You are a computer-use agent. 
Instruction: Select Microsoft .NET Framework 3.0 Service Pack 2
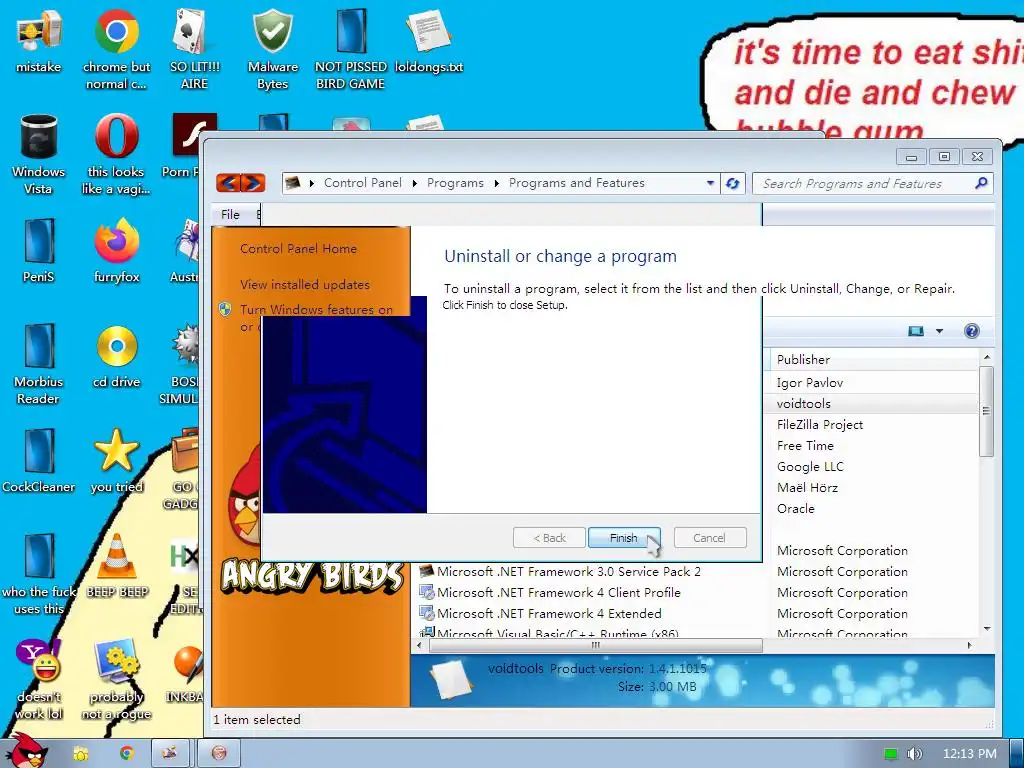(x=568, y=571)
